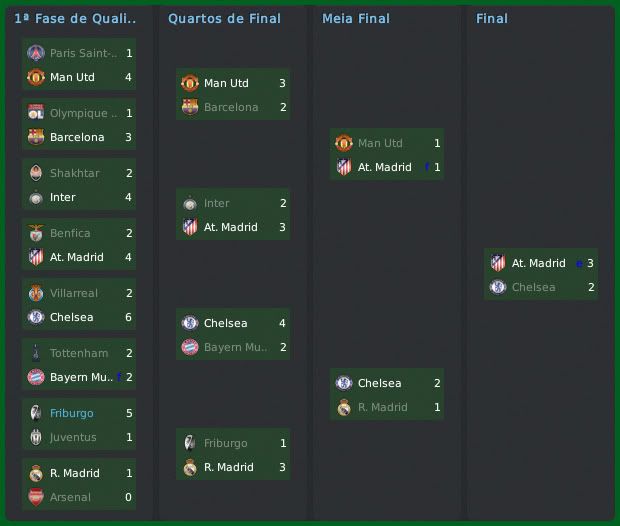This screenshot has height=526, width=620.
Task: Click the 1ª Fase de Quali header
Action: click(76, 19)
